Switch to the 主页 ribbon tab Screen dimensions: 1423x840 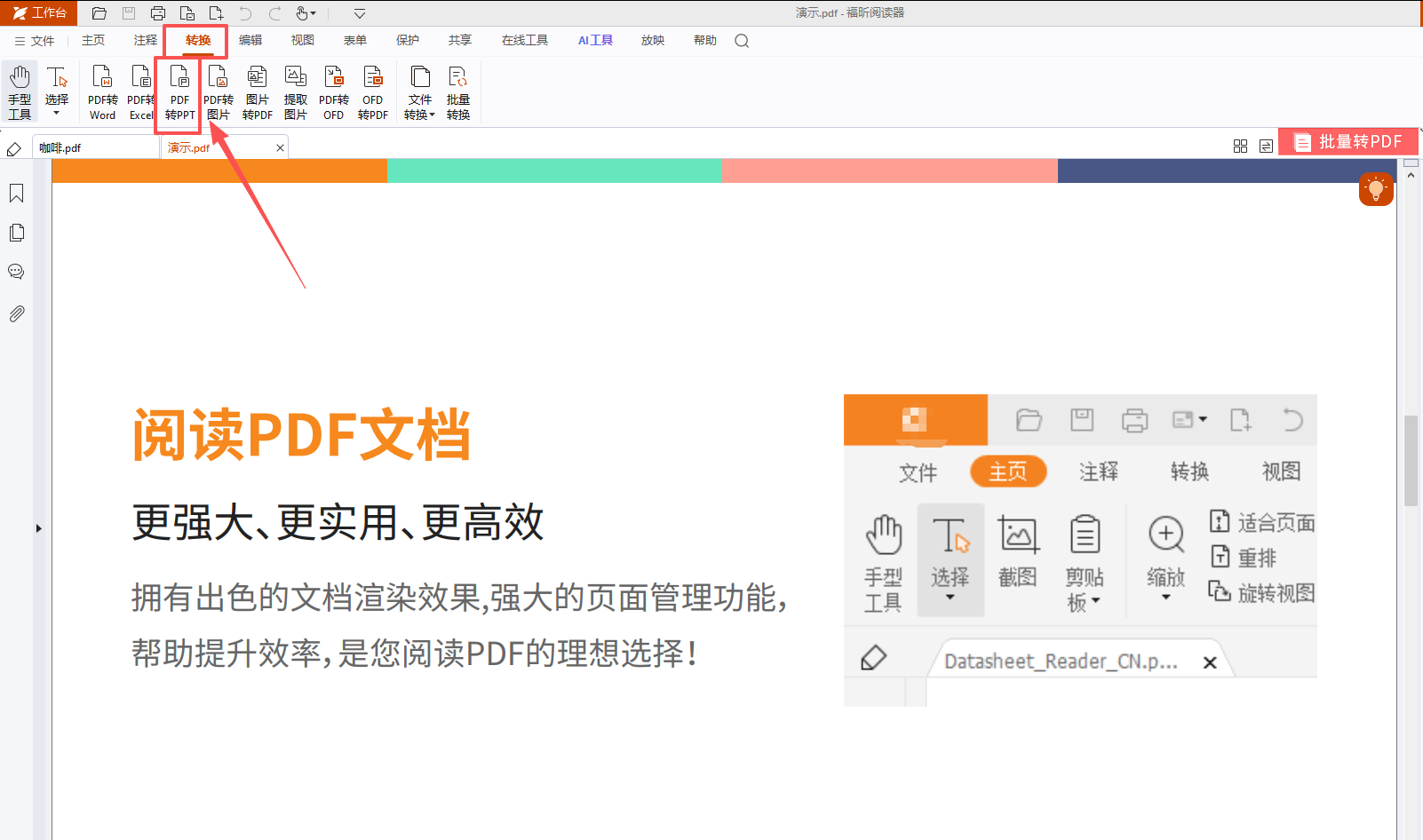pyautogui.click(x=93, y=41)
